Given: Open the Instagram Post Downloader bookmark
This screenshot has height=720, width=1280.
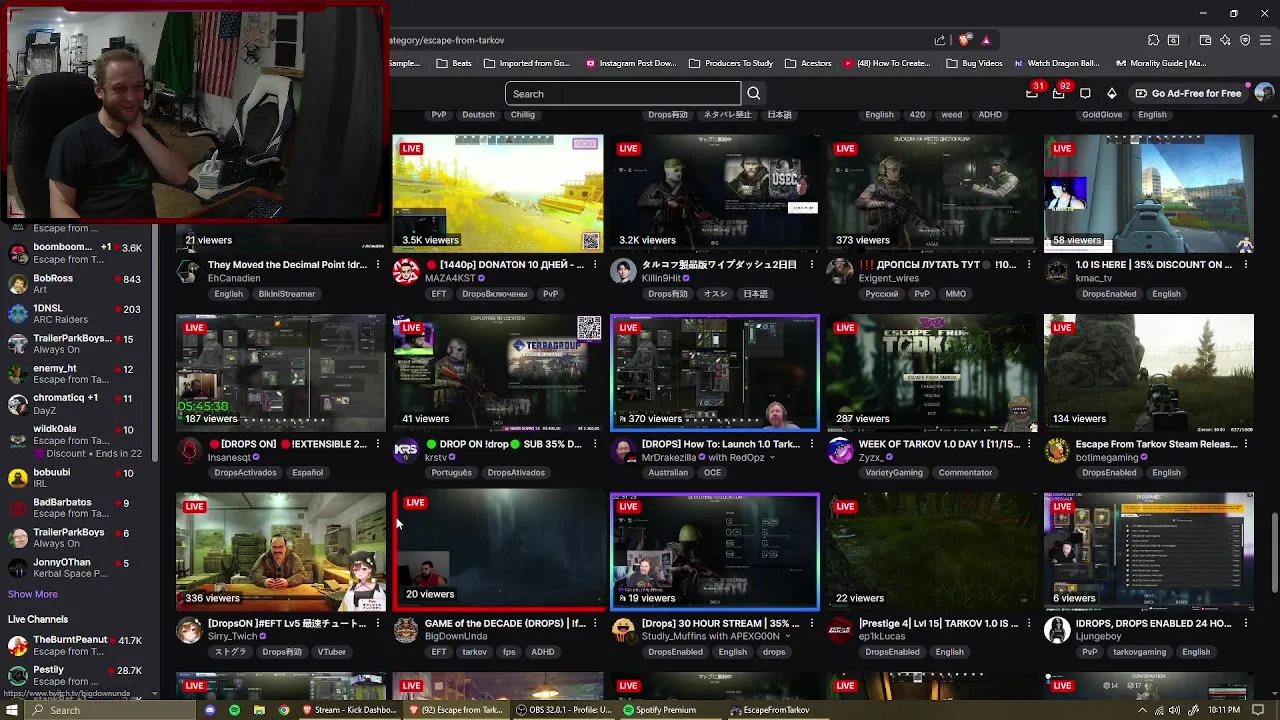Looking at the screenshot, I should (631, 63).
